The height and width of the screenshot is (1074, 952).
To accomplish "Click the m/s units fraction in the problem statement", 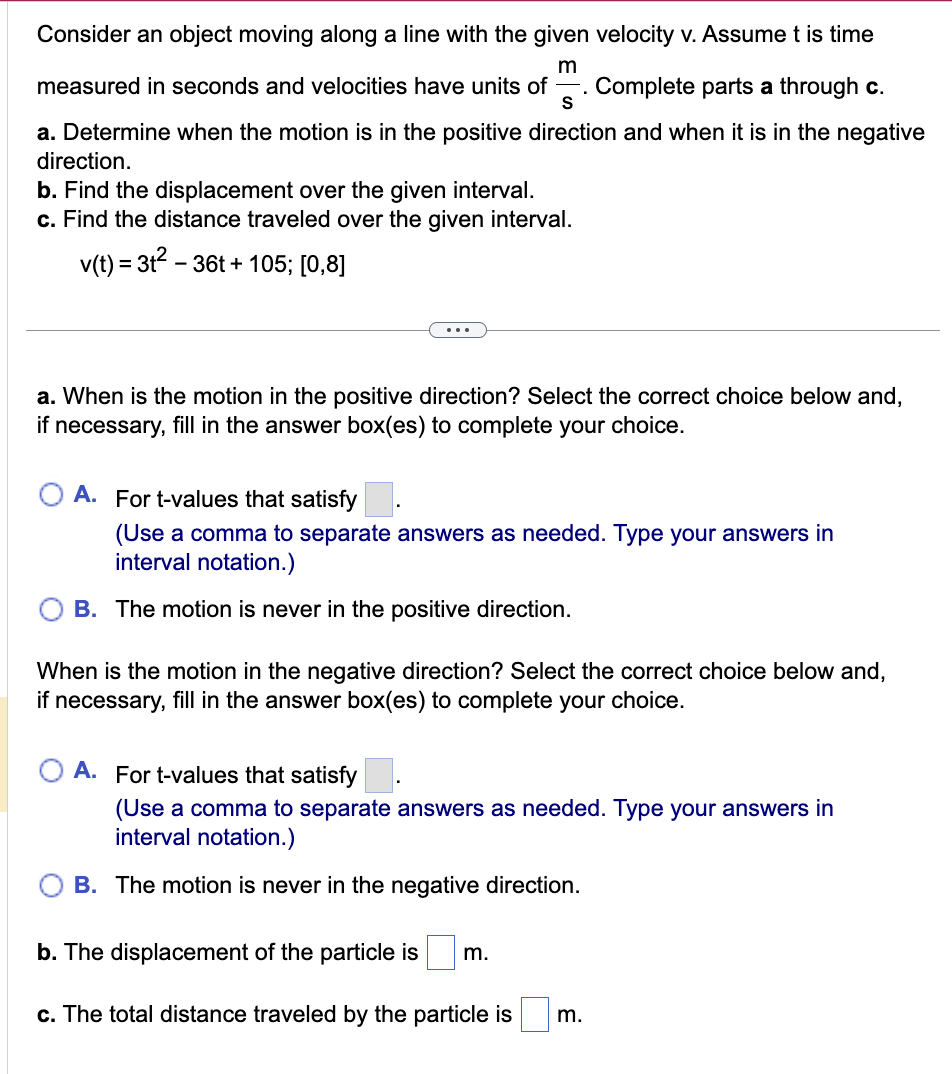I will pos(567,86).
